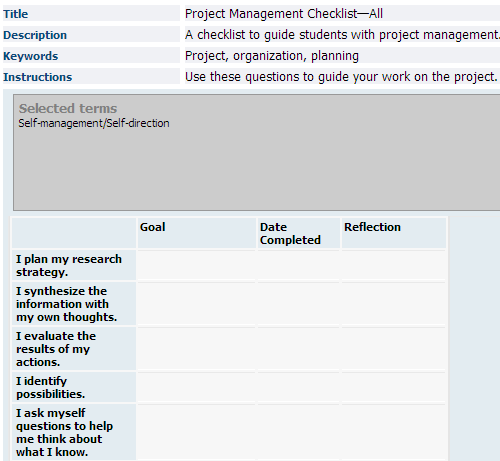The width and height of the screenshot is (500, 461).
Task: Click Reflection cell for research strategy row
Action: coord(394,265)
